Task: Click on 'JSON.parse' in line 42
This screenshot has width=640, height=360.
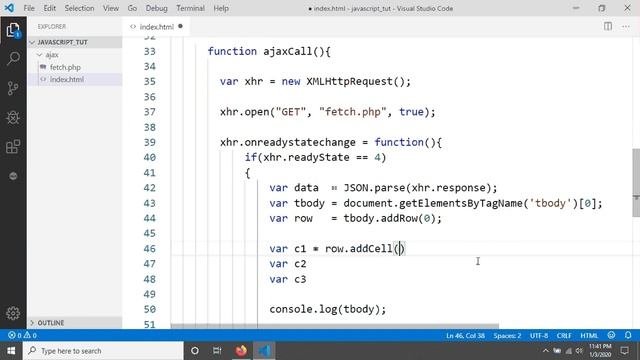Action: pos(374,188)
